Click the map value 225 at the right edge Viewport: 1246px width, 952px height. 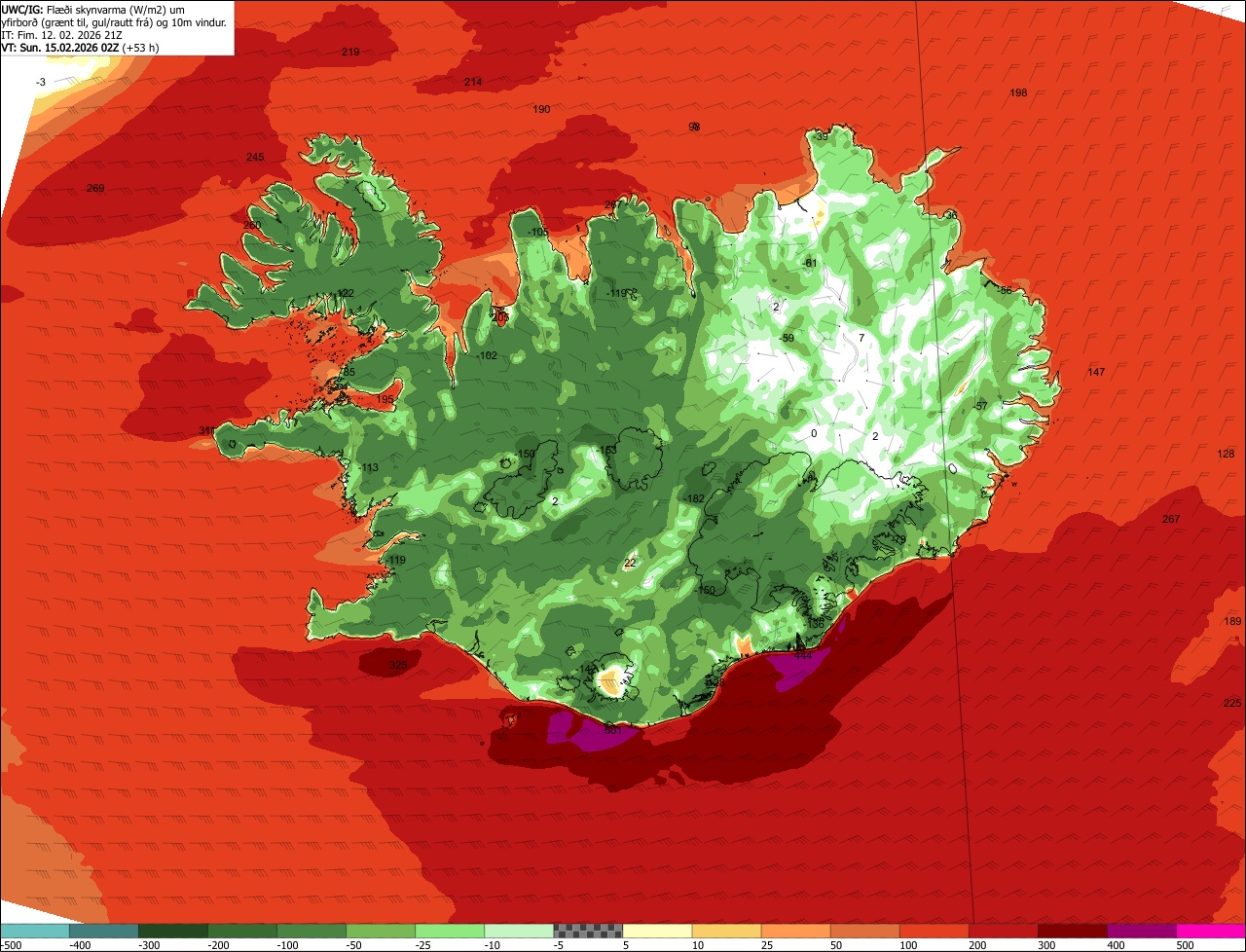pos(1232,703)
